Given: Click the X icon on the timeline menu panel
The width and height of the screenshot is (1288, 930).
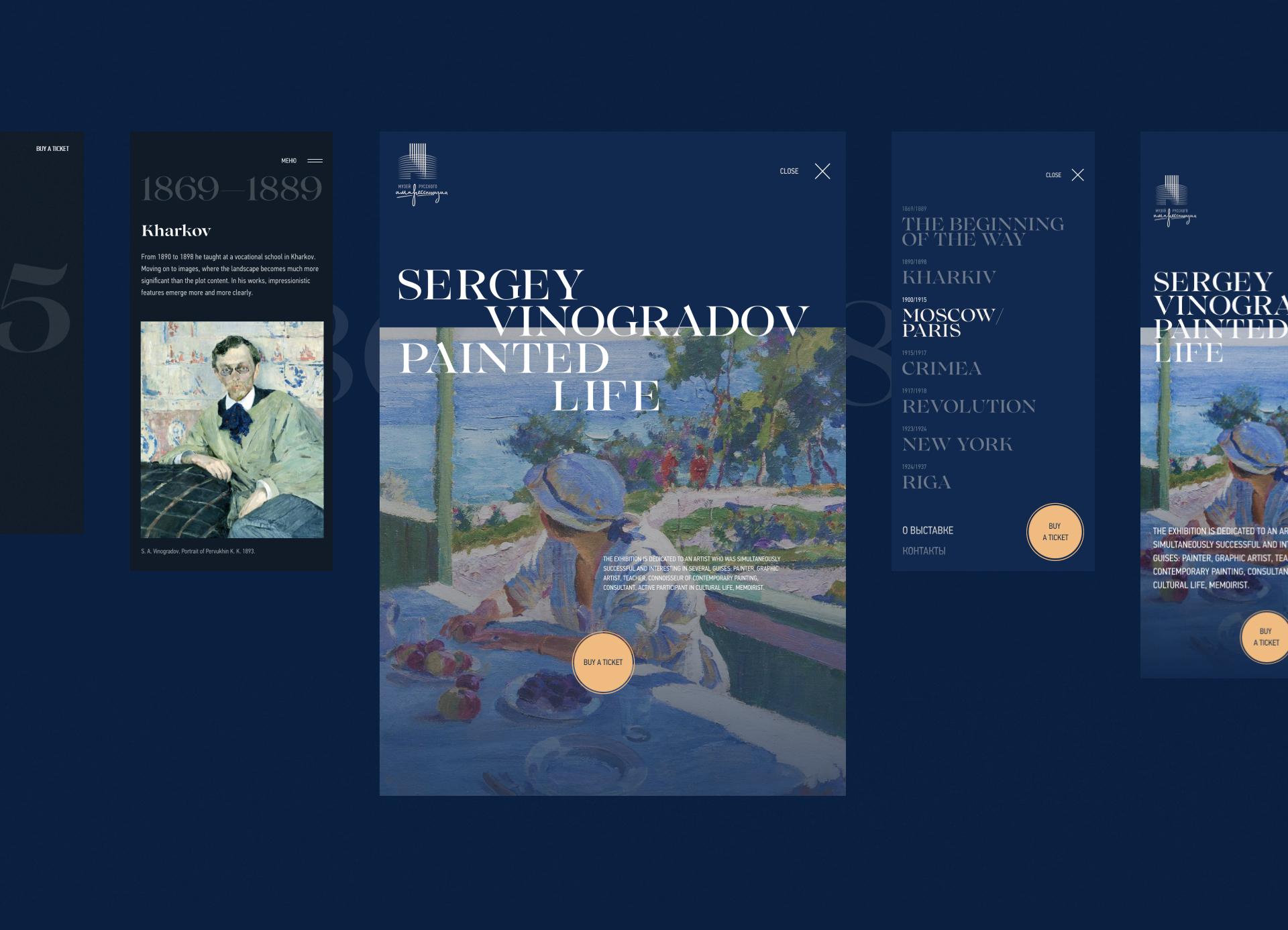Looking at the screenshot, I should [1077, 175].
